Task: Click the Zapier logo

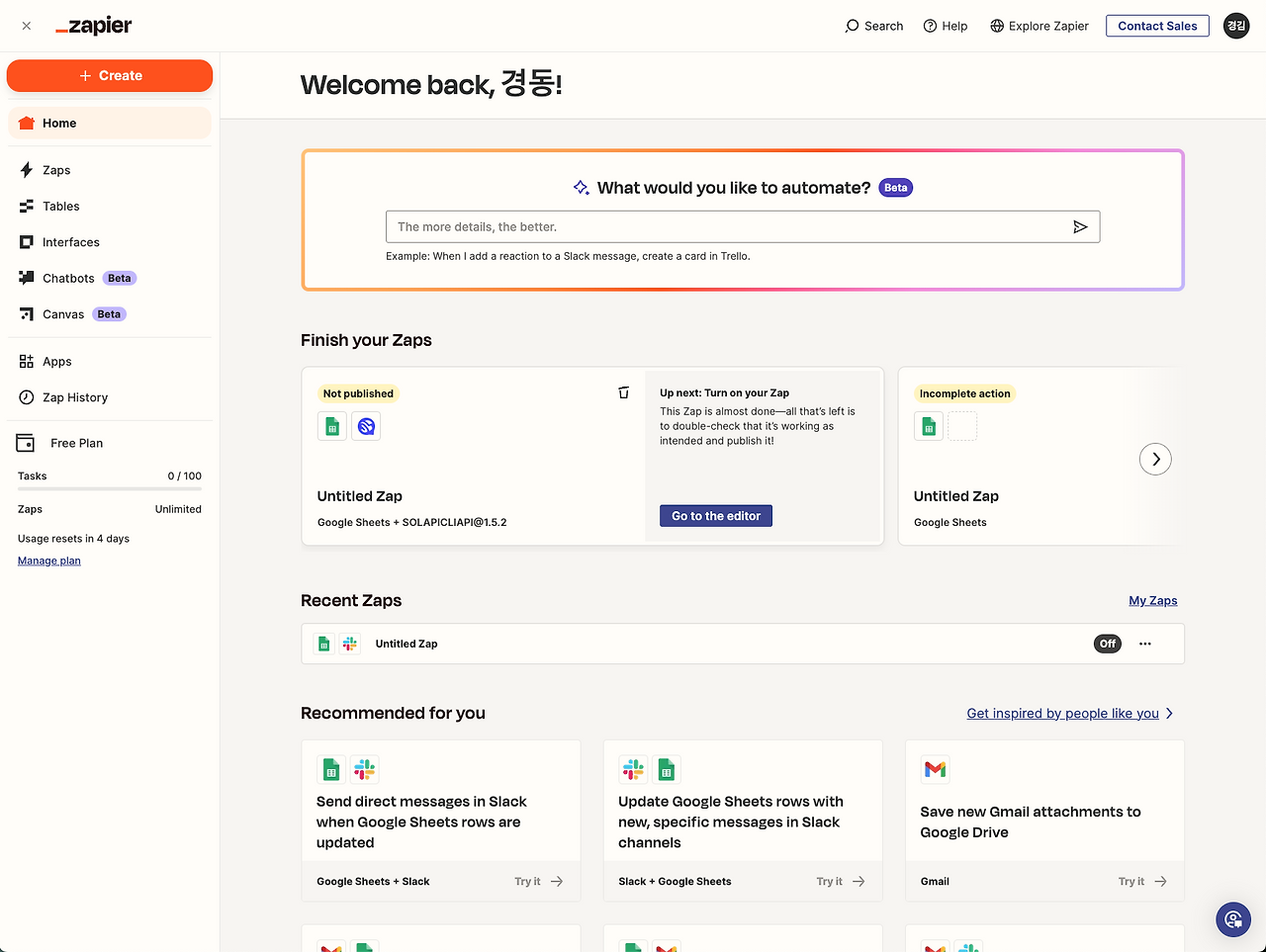Action: (94, 26)
